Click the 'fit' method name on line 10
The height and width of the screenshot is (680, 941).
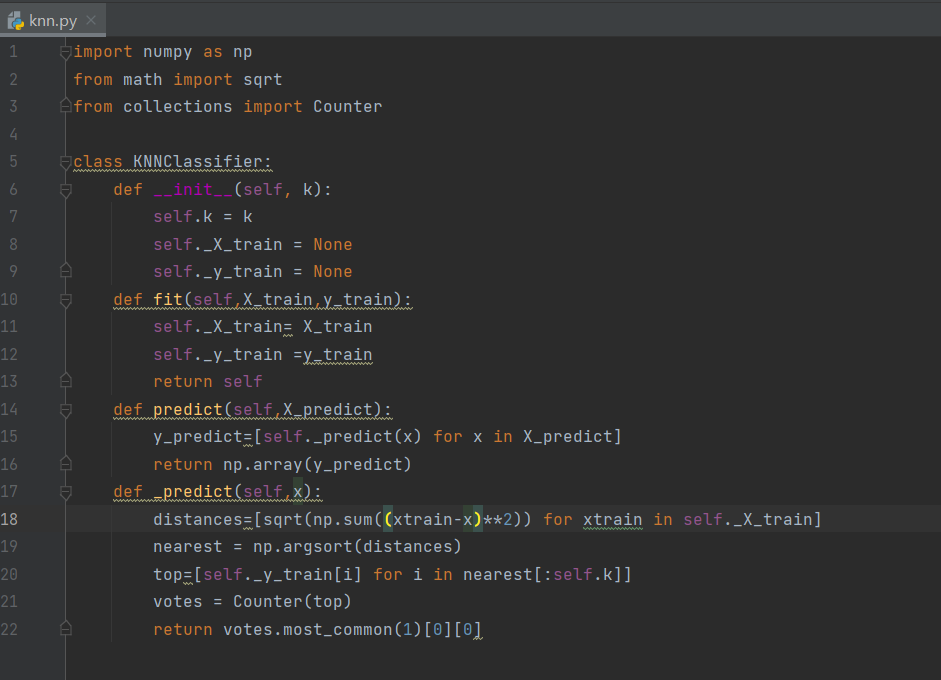point(168,299)
